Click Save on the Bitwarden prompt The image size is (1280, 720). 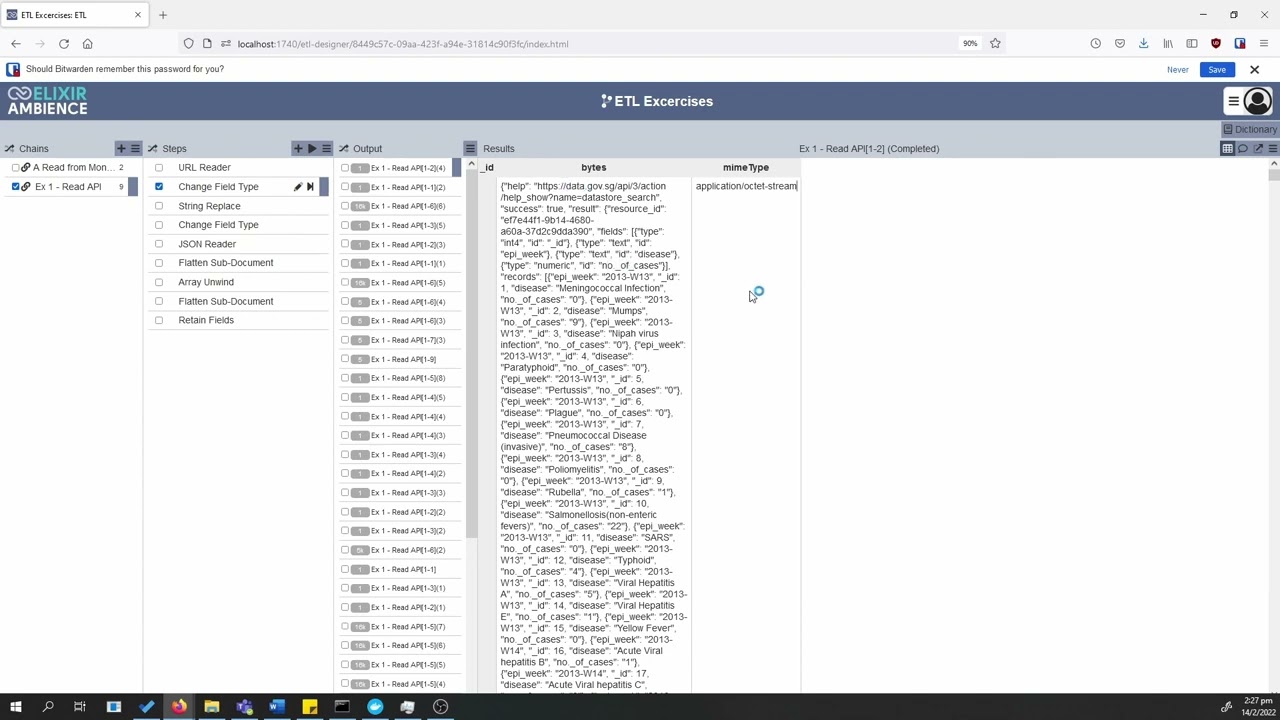[x=1217, y=70]
